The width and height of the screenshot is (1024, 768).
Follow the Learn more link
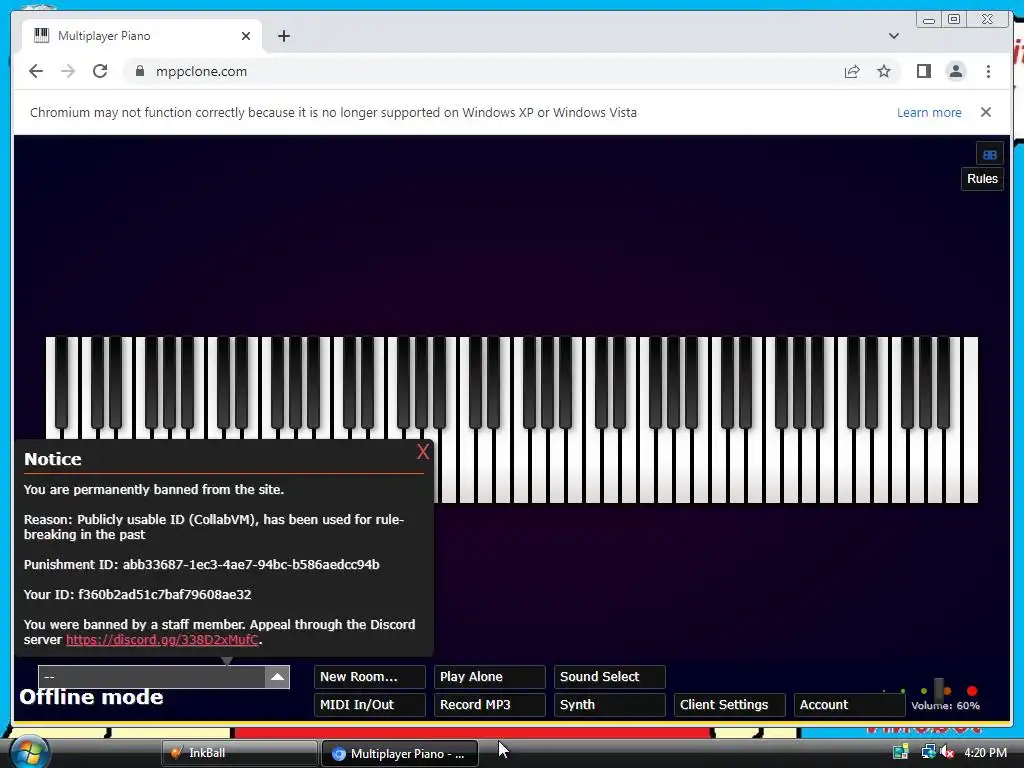coord(929,112)
